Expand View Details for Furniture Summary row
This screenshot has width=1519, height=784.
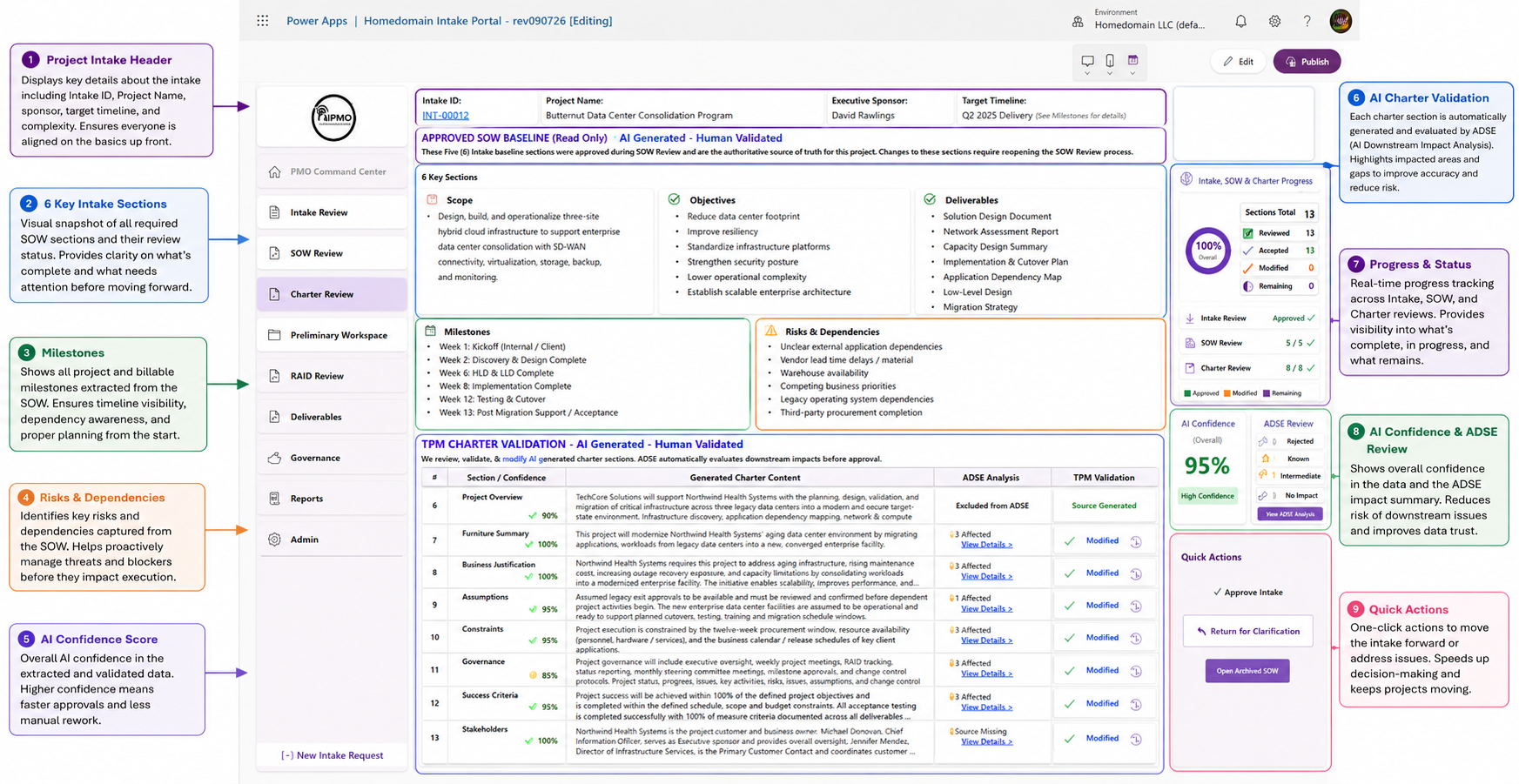986,545
